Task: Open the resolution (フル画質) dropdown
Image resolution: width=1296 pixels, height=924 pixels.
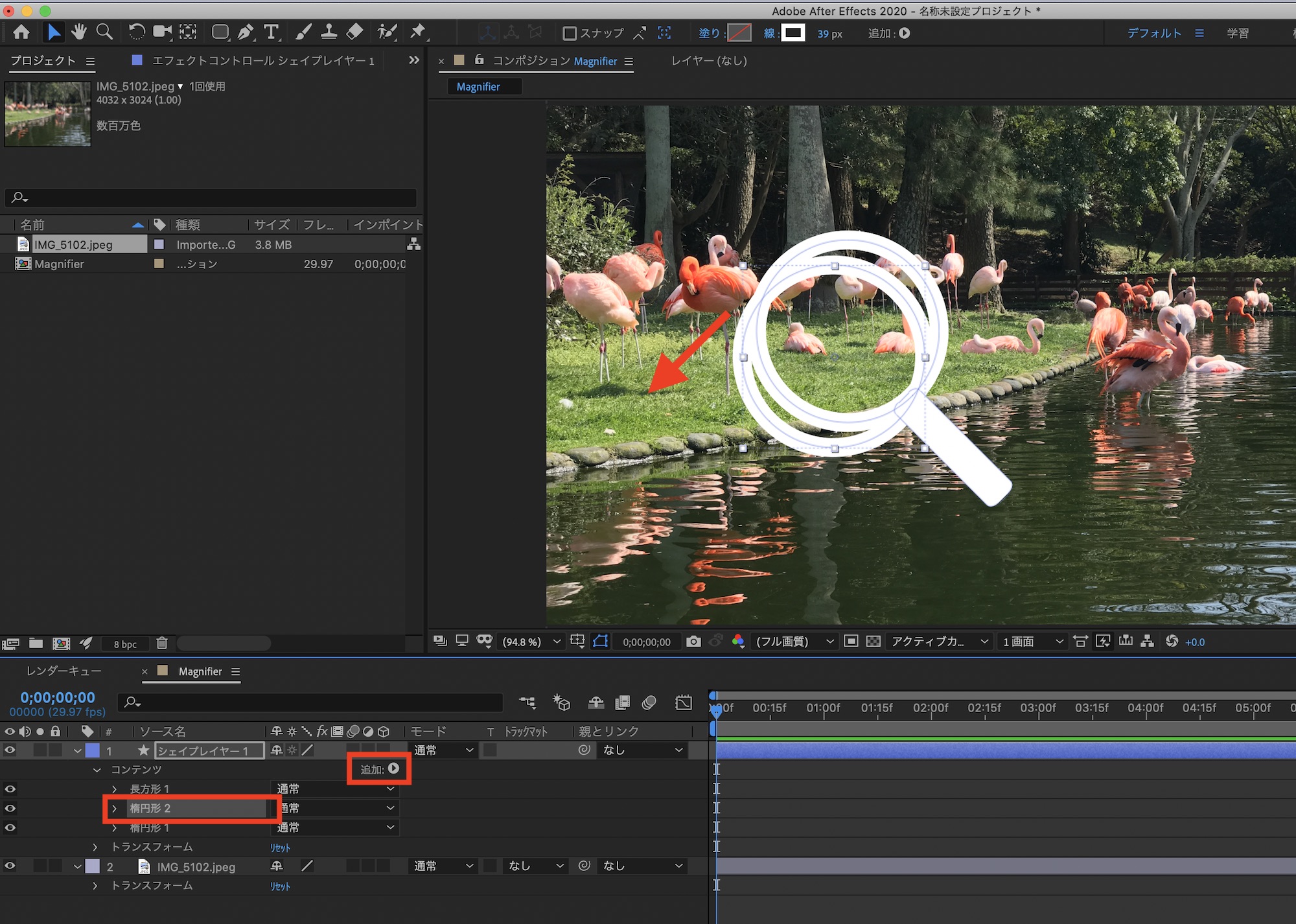Action: [794, 641]
